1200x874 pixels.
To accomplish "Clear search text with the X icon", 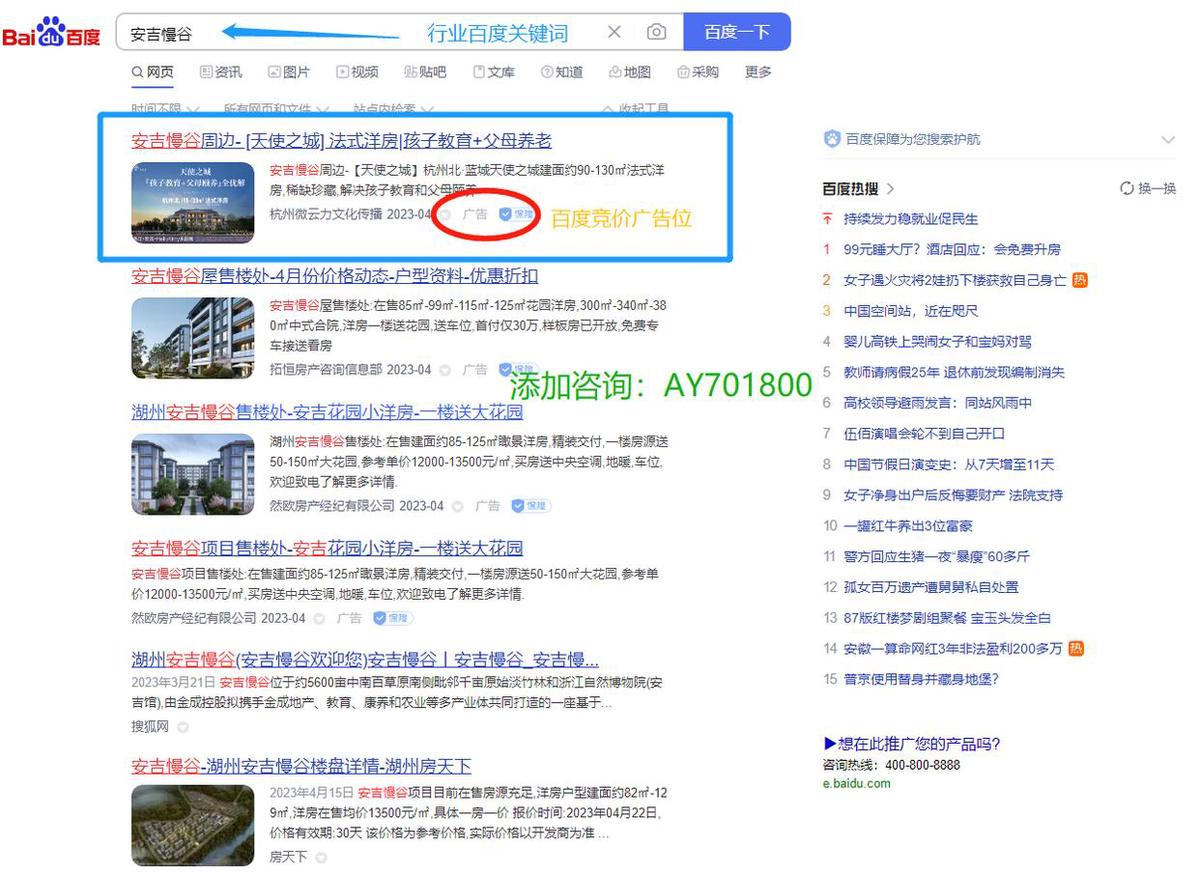I will coord(615,32).
